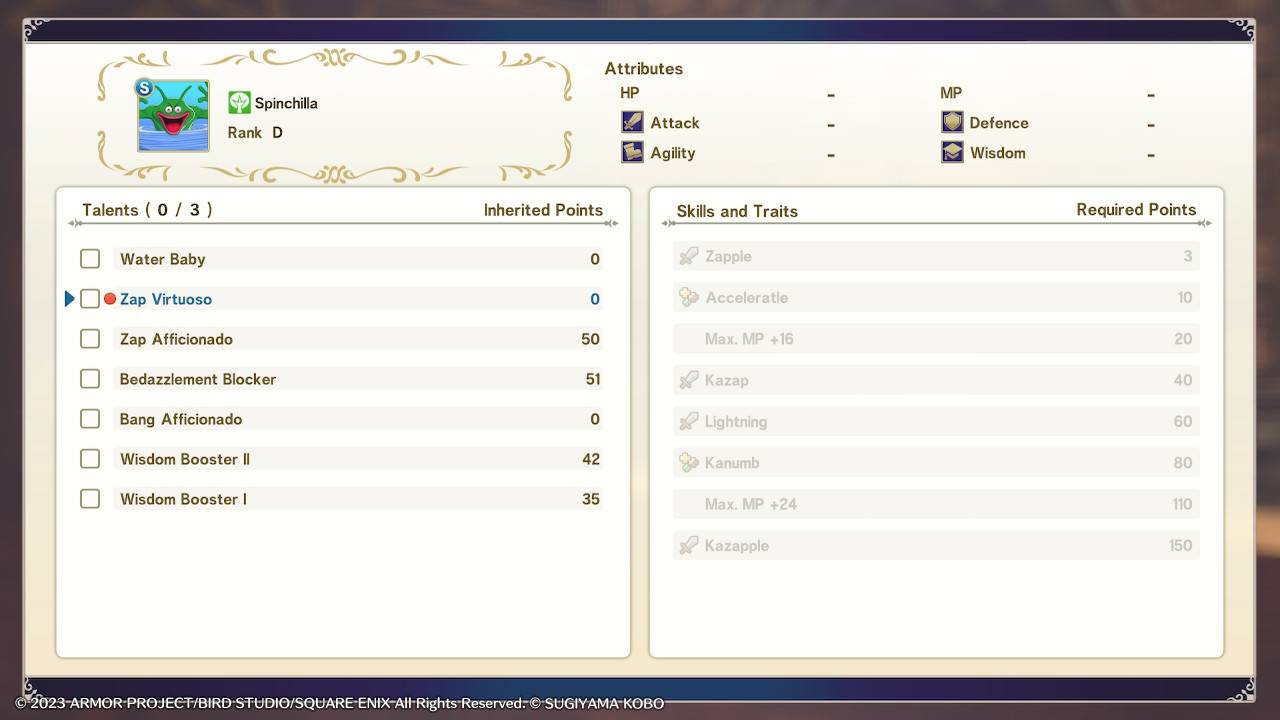Click the Skills and Traits header
Viewport: 1280px width, 720px height.
[737, 211]
